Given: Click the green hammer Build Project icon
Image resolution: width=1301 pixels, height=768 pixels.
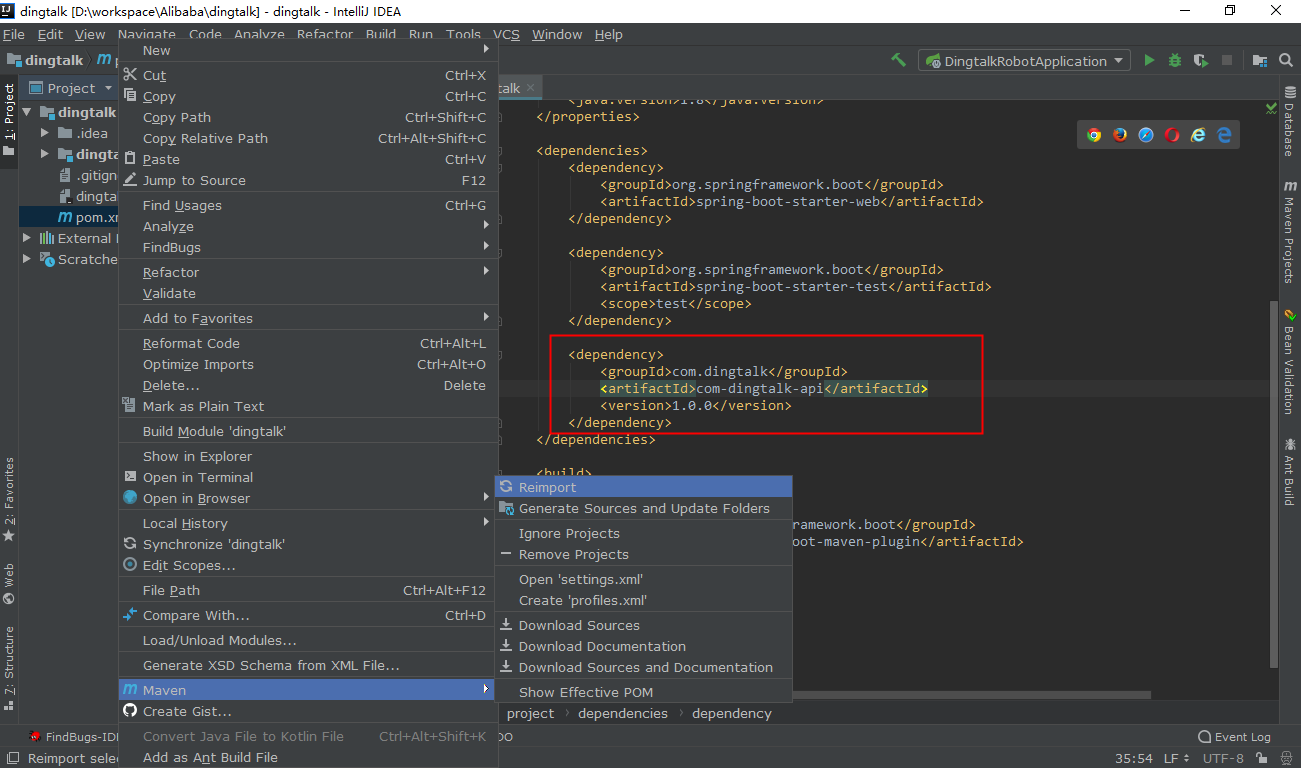Looking at the screenshot, I should point(899,60).
